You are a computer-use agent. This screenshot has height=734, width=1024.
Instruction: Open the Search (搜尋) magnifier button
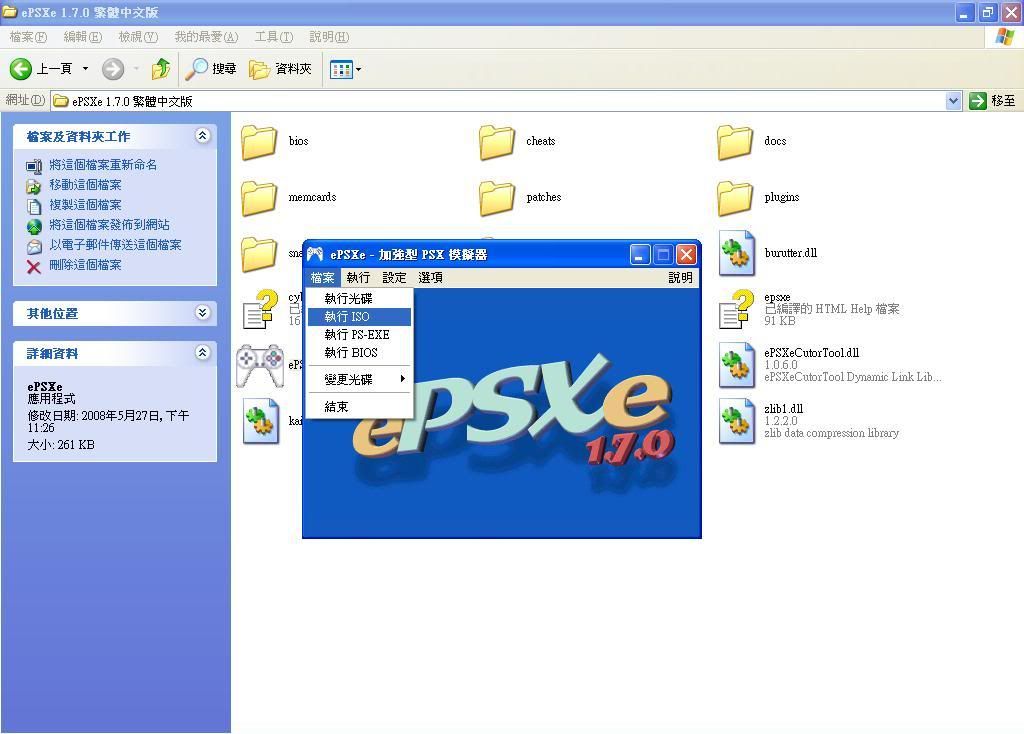pos(210,69)
